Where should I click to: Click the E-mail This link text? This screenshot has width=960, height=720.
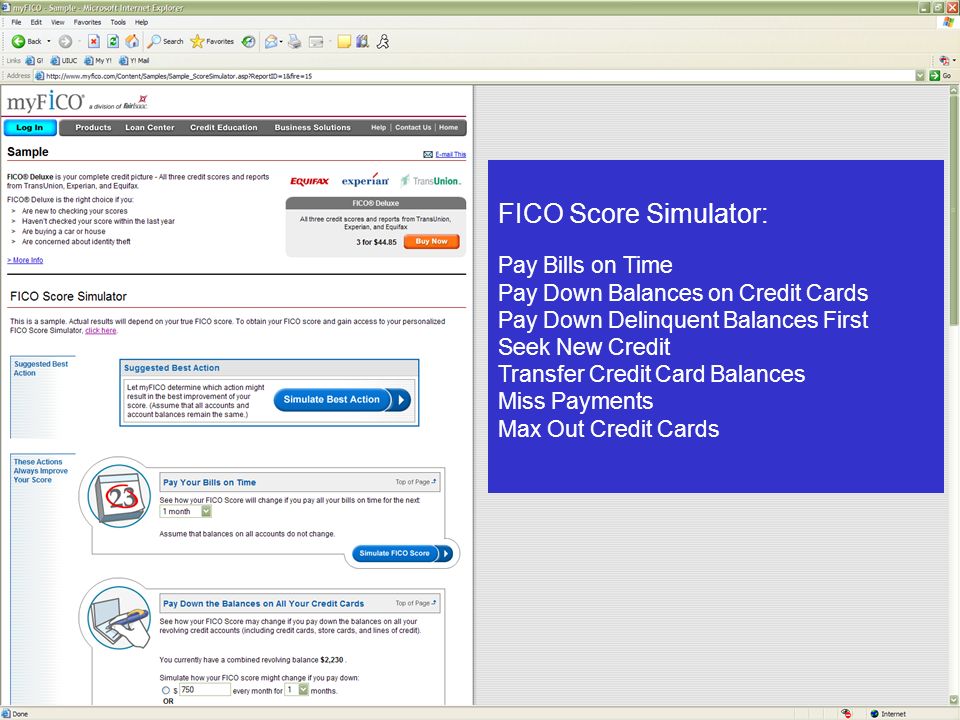(451, 154)
